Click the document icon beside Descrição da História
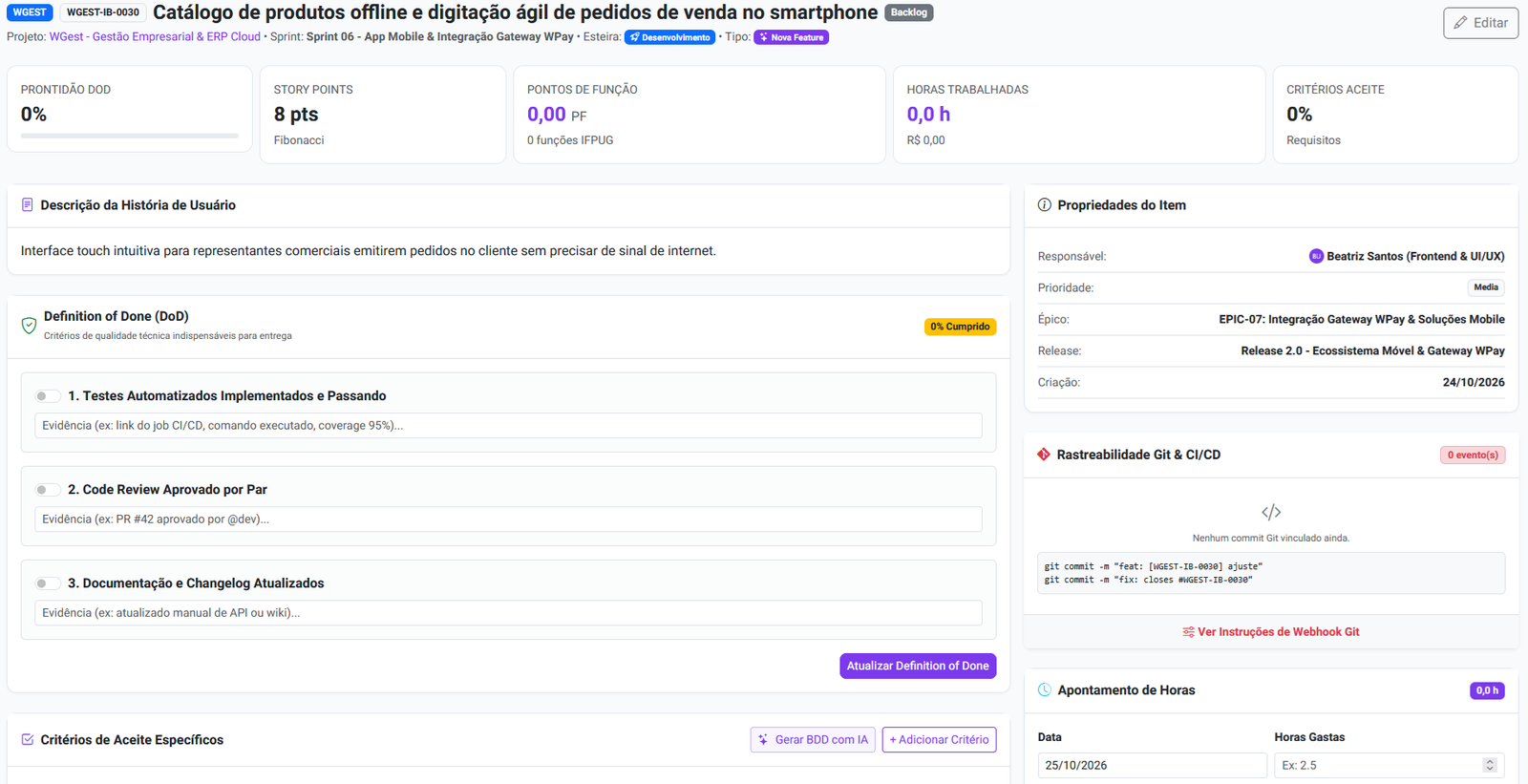The width and height of the screenshot is (1528, 784). click(x=28, y=205)
